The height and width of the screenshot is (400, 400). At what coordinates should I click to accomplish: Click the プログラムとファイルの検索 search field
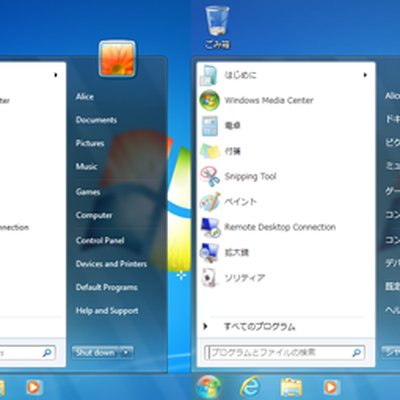tap(284, 353)
